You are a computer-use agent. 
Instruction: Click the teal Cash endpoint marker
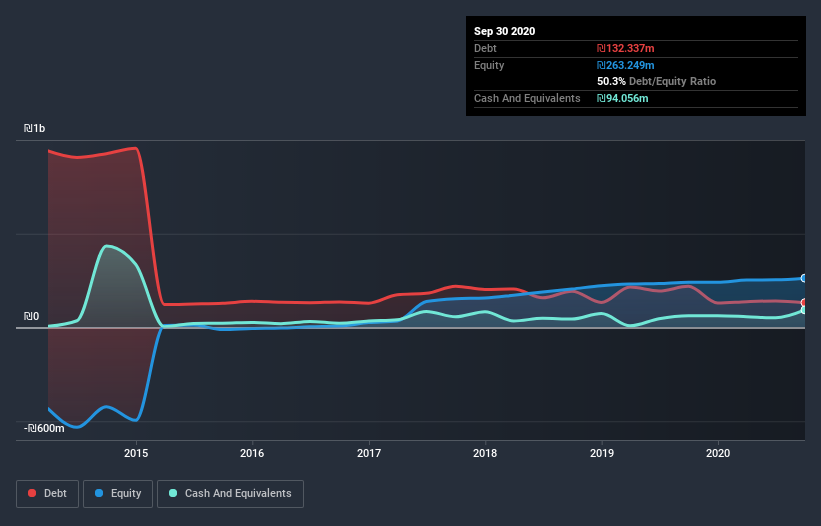803,310
